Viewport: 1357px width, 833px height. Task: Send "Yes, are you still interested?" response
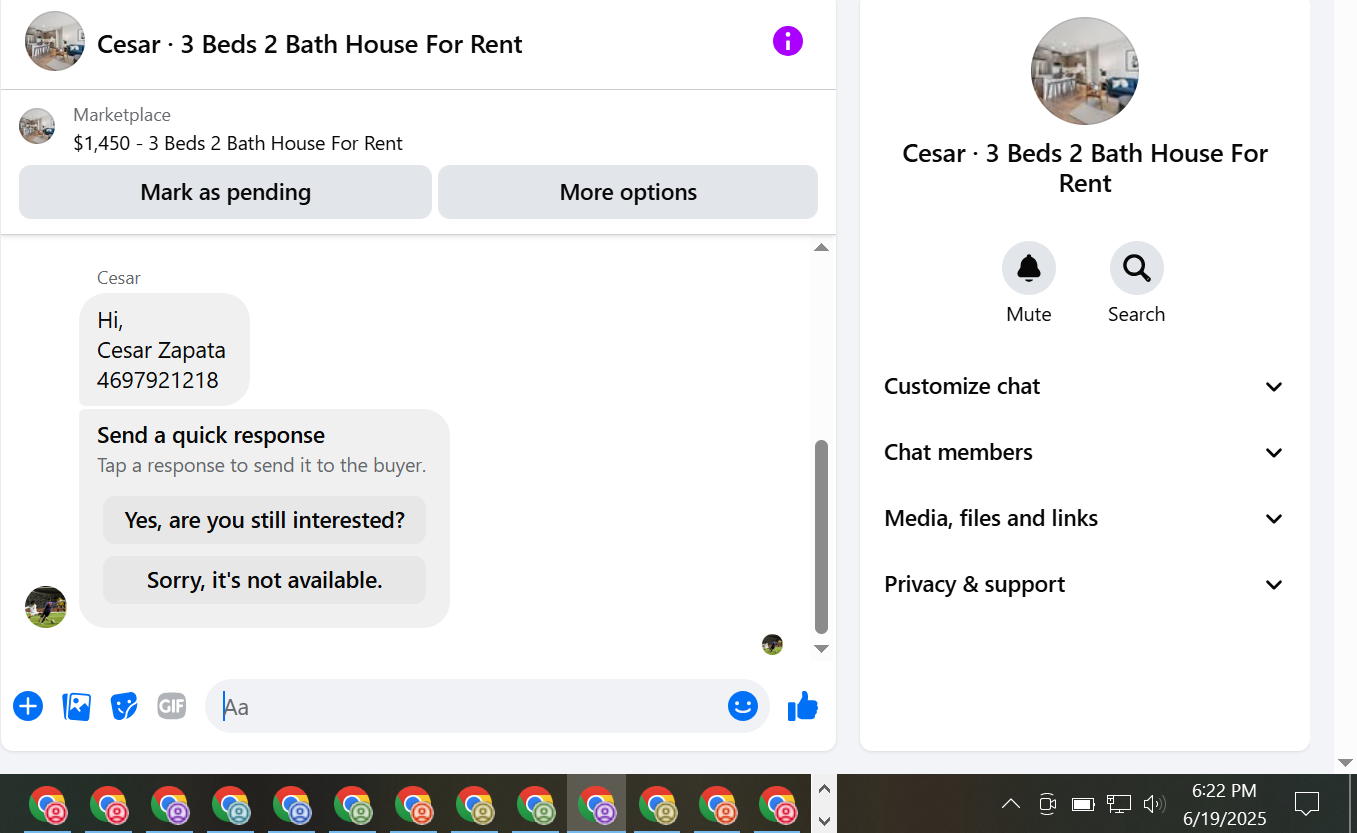pos(264,520)
